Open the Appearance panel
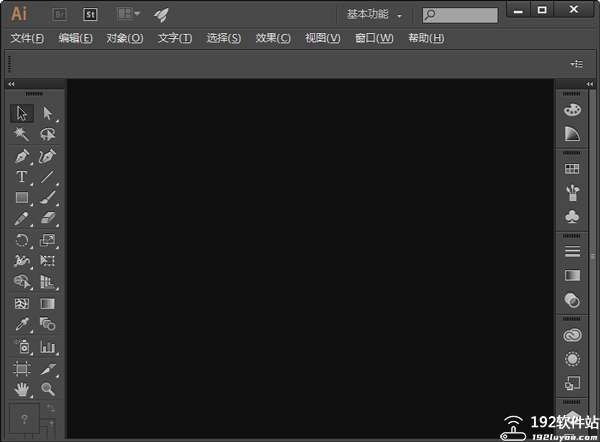Viewport: 600px width, 442px height. point(572,359)
